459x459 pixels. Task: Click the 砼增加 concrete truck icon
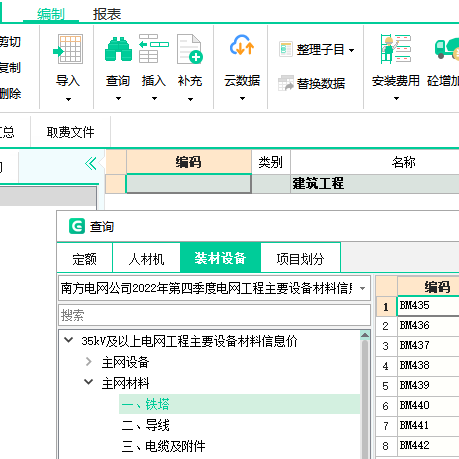click(x=447, y=49)
